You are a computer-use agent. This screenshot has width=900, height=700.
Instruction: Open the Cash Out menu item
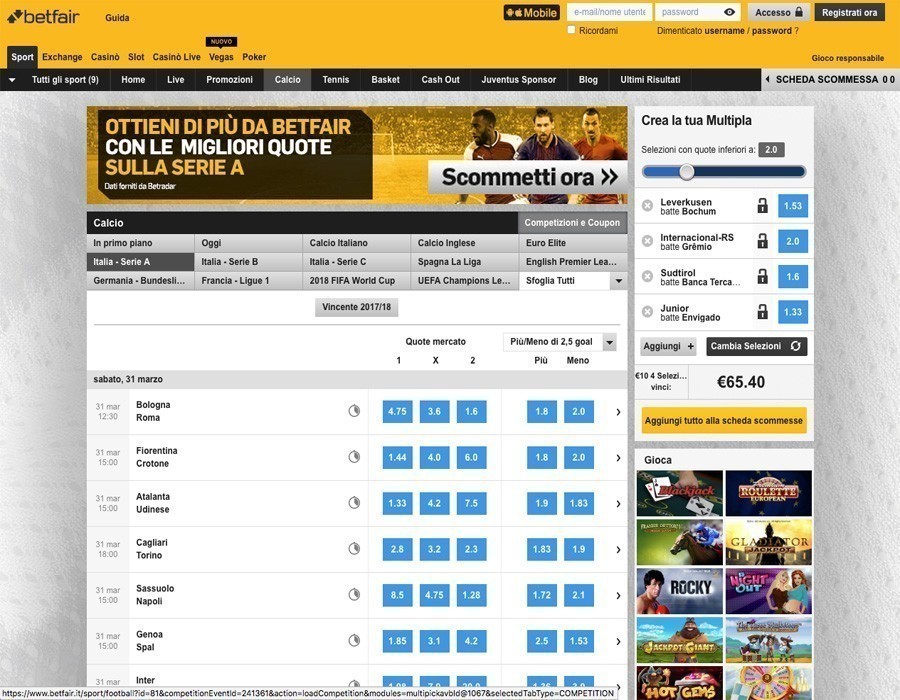(x=440, y=80)
